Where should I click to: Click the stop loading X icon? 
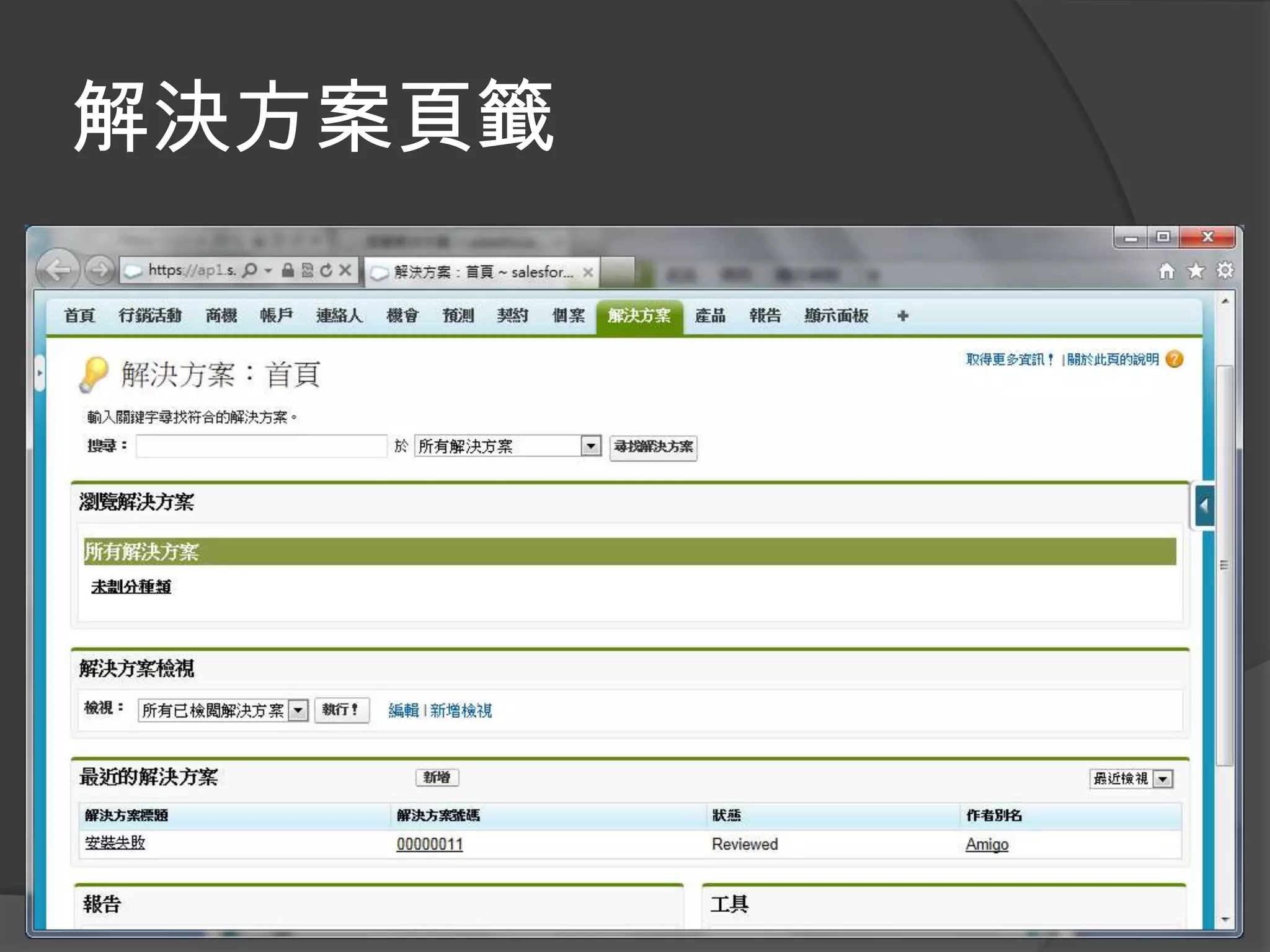[x=345, y=270]
